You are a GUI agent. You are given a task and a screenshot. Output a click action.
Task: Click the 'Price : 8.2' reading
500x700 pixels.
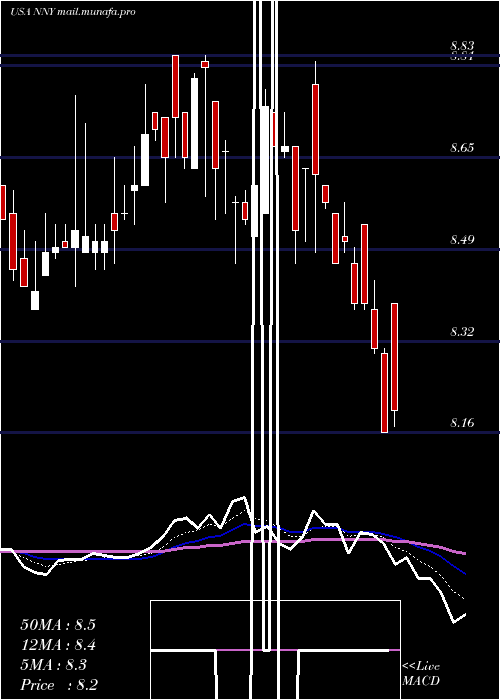click(59, 685)
